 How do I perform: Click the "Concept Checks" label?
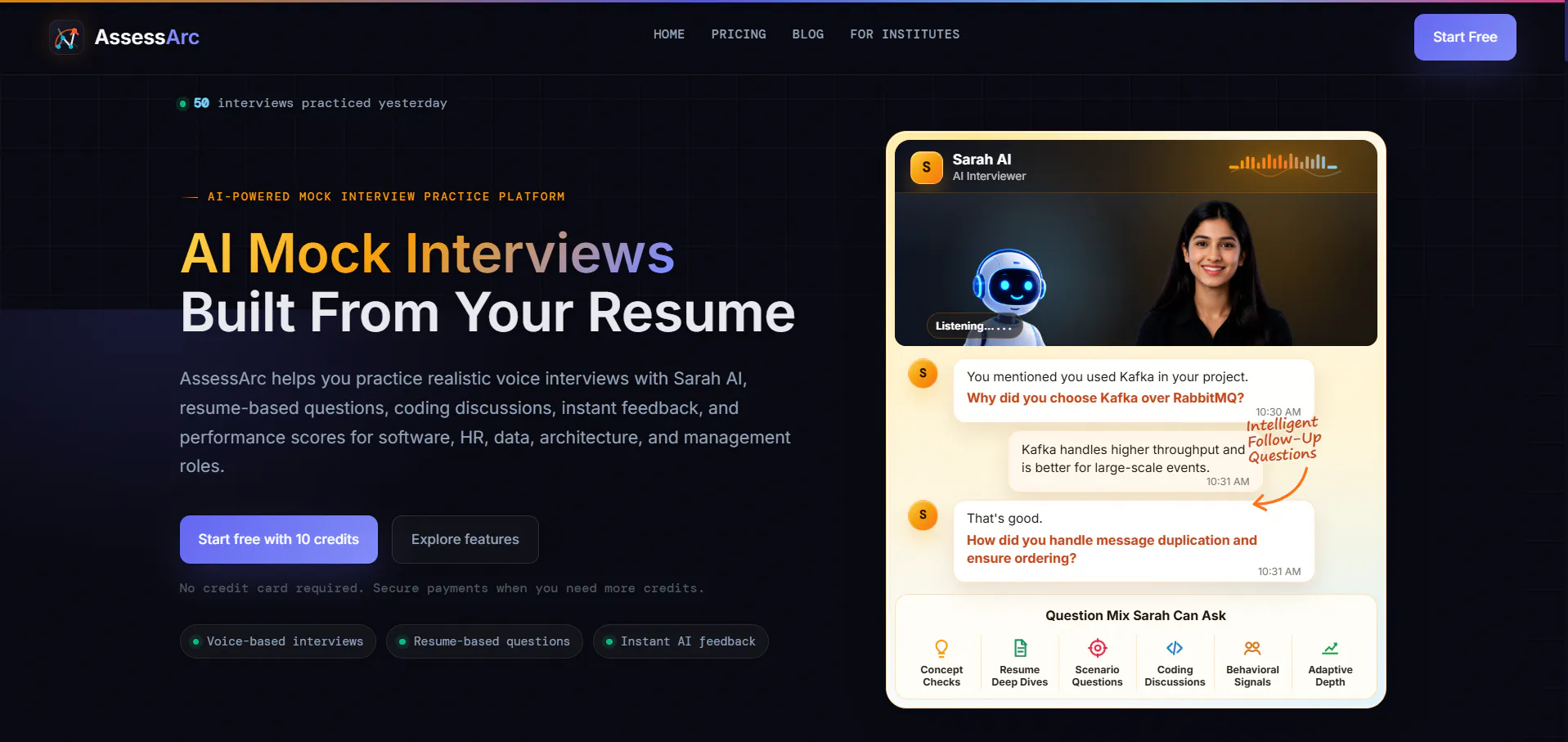pos(941,676)
